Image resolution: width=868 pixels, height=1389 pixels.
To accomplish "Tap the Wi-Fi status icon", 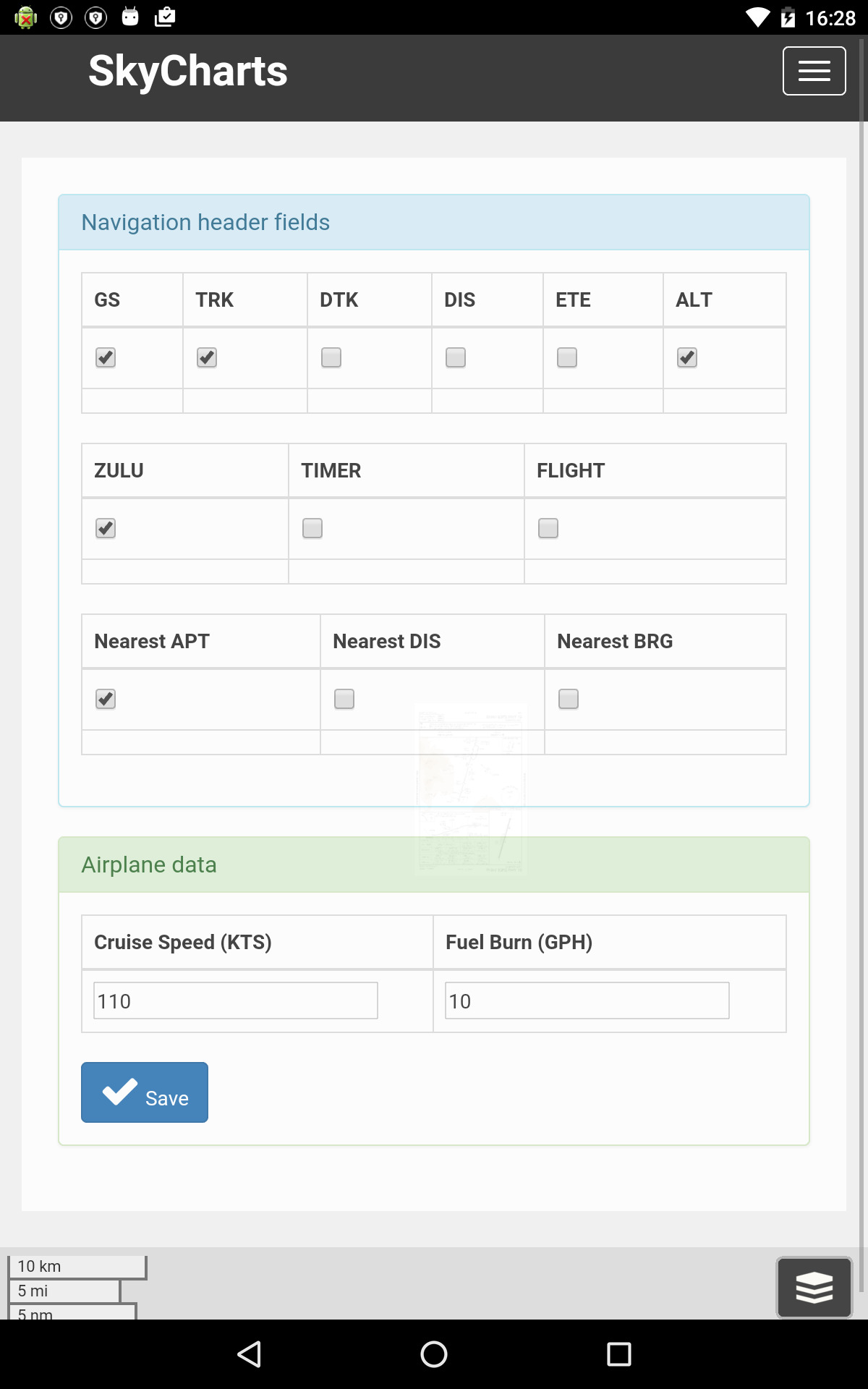I will click(x=758, y=17).
